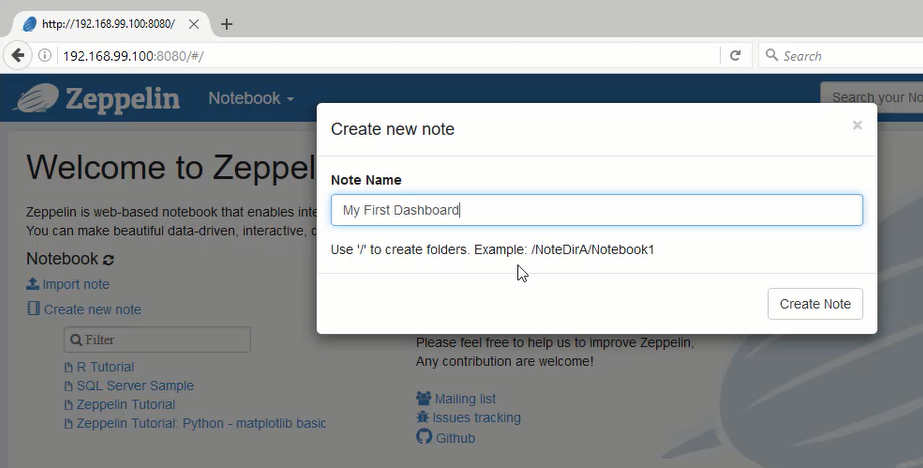
Task: Click the 'Any contribution are welcome!' text
Action: pos(504,361)
